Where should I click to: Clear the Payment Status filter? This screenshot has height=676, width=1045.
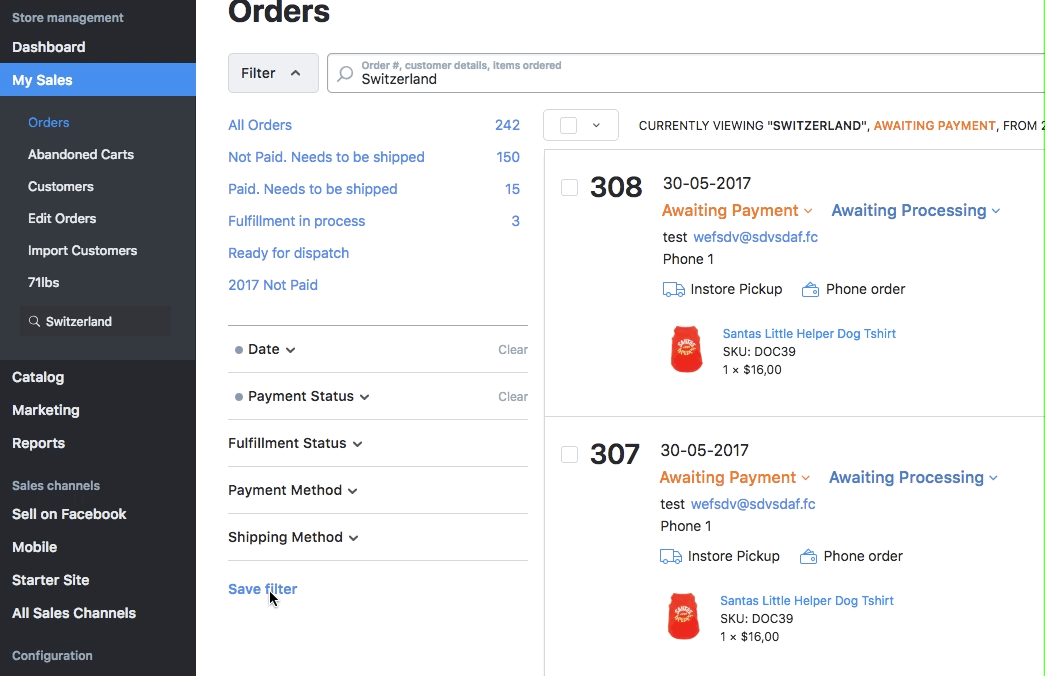point(513,397)
